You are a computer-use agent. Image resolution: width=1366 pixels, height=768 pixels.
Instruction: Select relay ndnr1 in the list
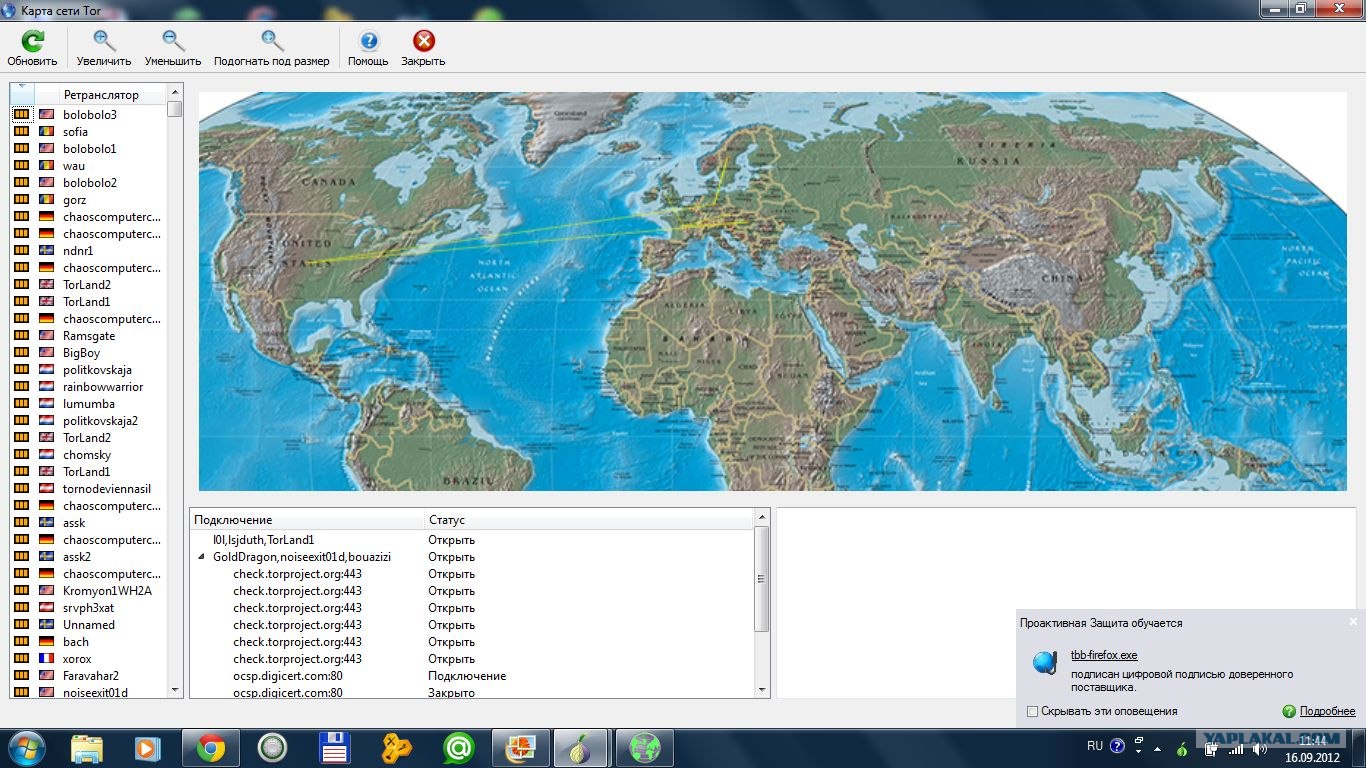78,251
